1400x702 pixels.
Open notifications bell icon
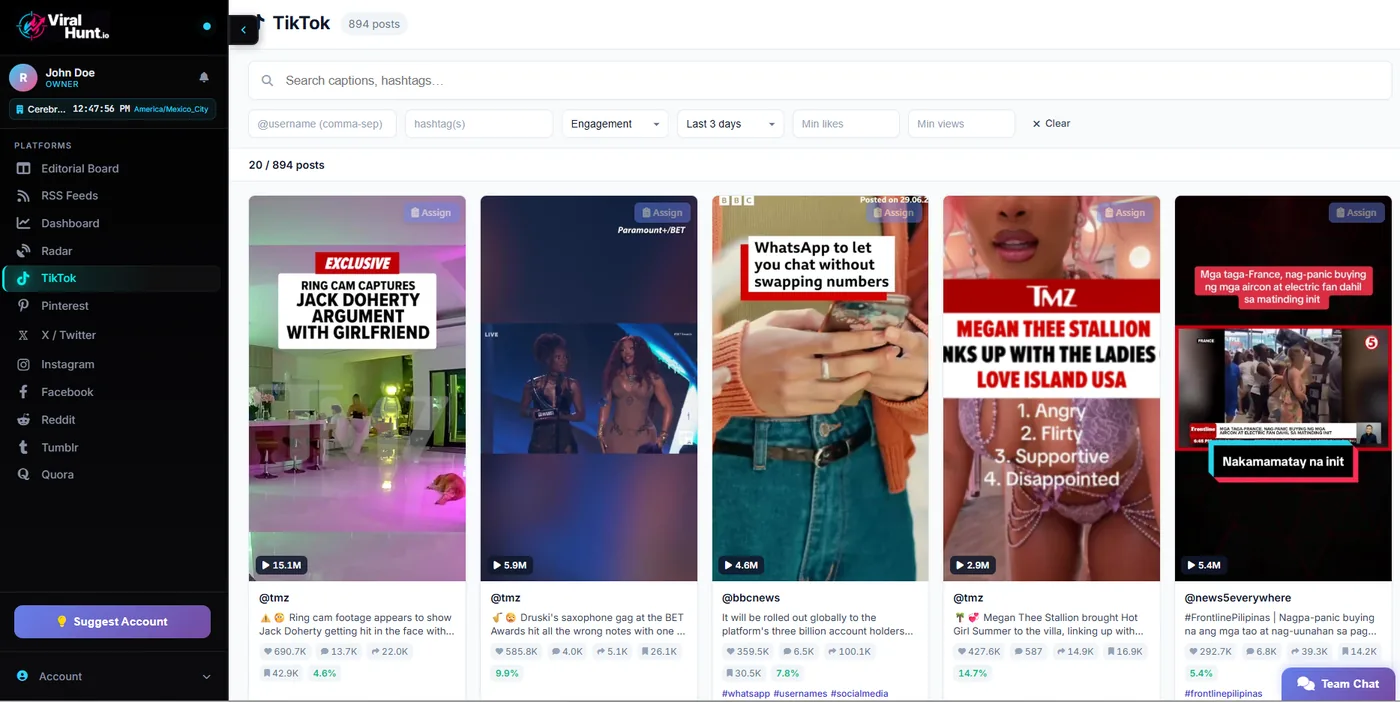click(x=204, y=77)
